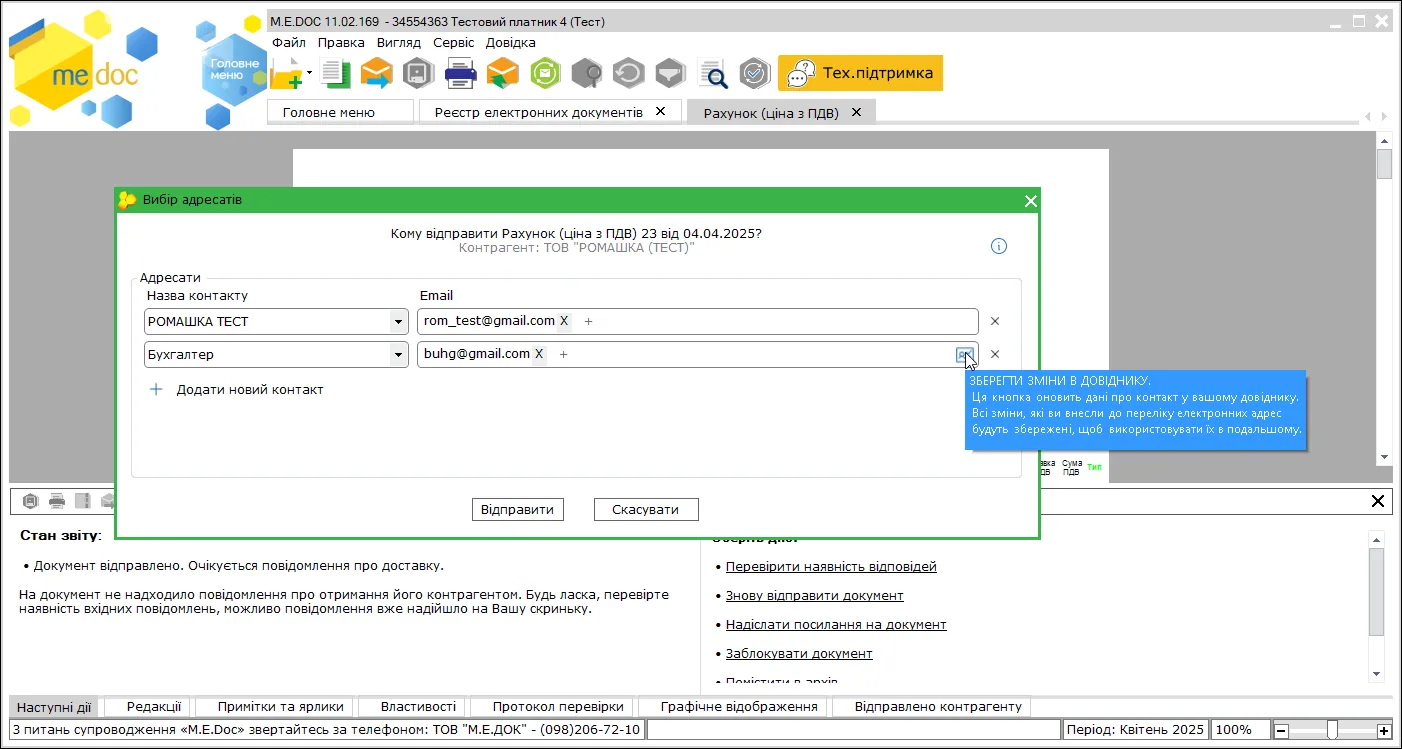Expand the Бухгалтер contact name dropdown

[x=398, y=354]
